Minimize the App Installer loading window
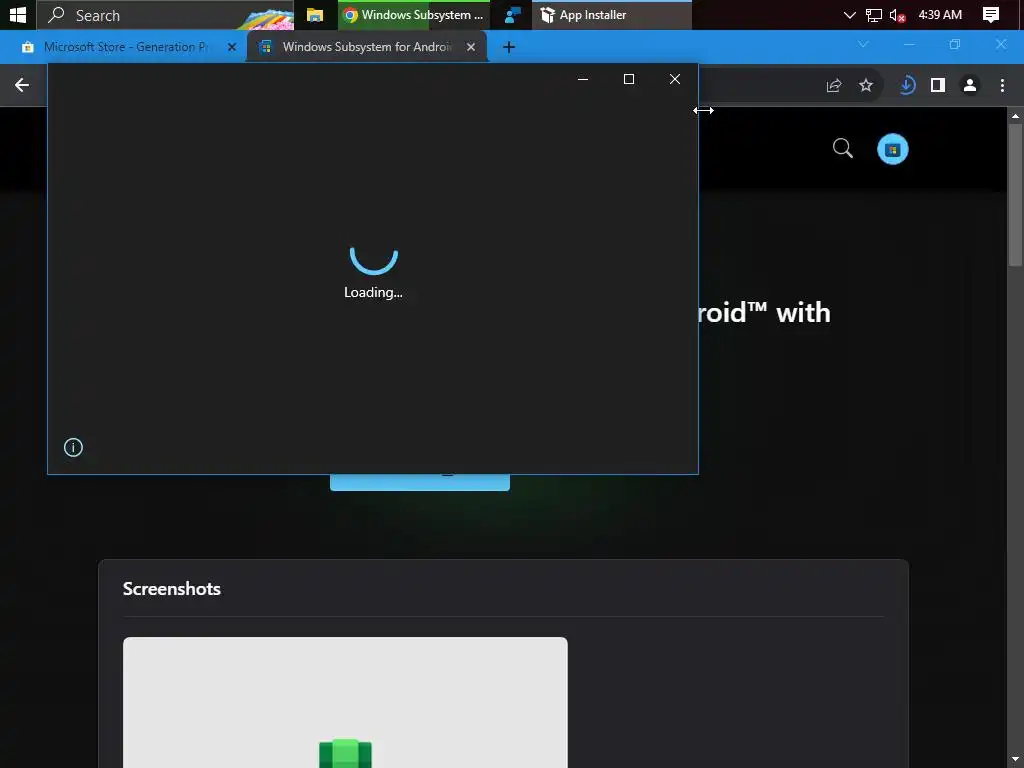Image resolution: width=1024 pixels, height=768 pixels. [583, 79]
